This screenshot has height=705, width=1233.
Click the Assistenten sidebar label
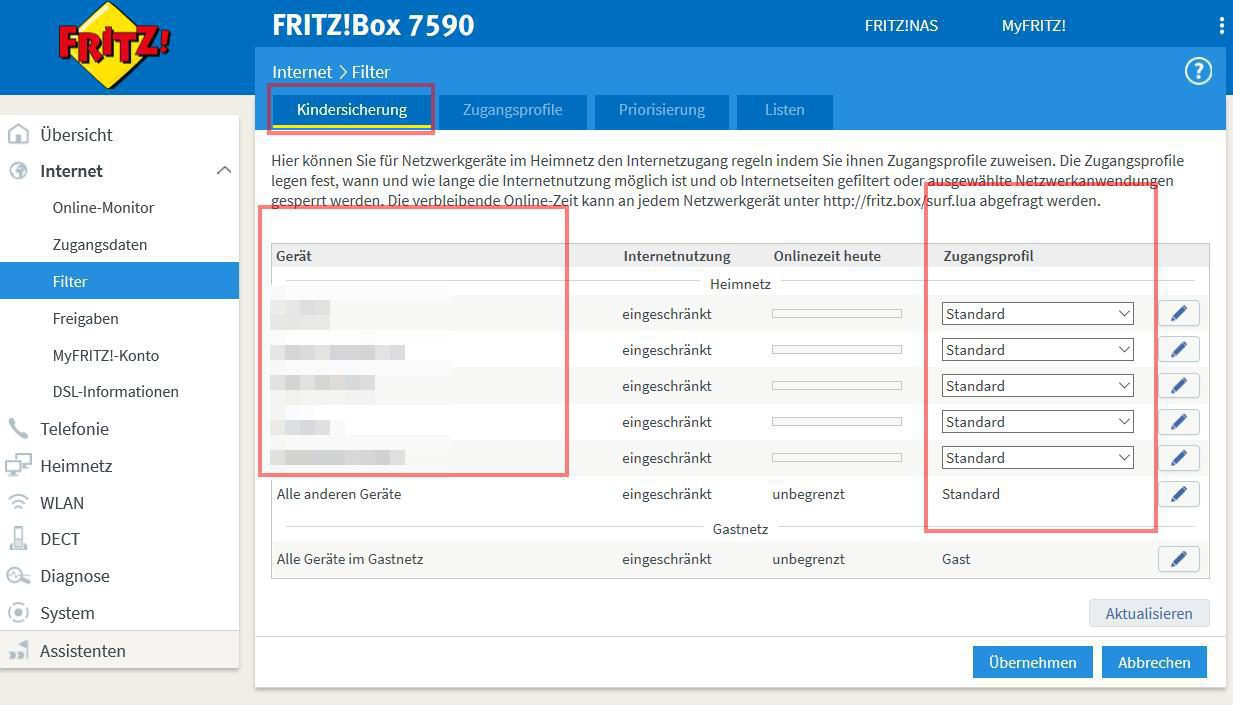coord(83,651)
